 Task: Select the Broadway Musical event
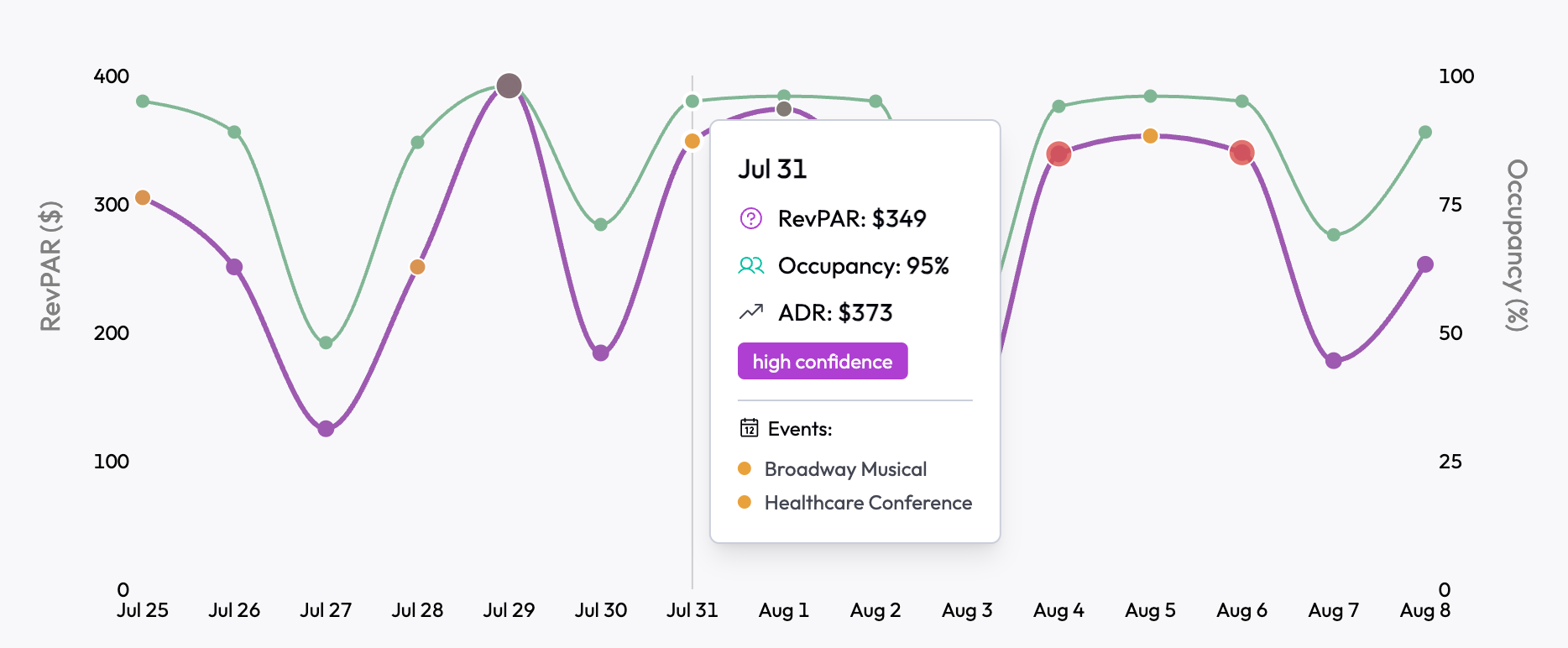point(845,469)
